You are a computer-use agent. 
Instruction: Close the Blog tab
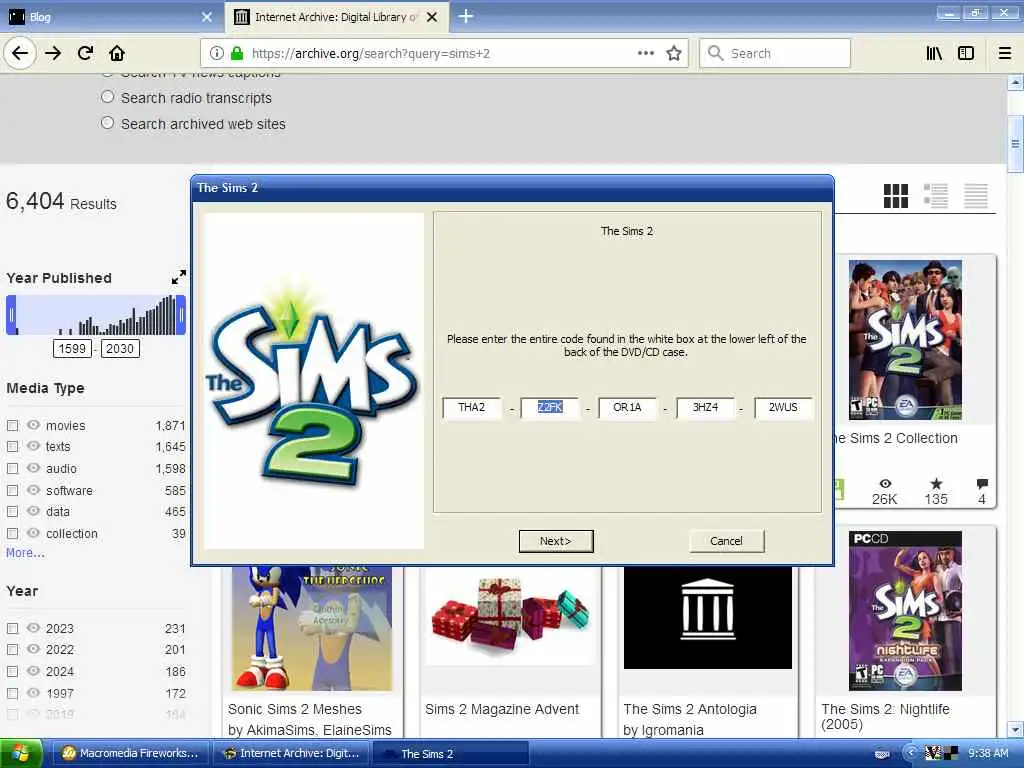[x=207, y=17]
